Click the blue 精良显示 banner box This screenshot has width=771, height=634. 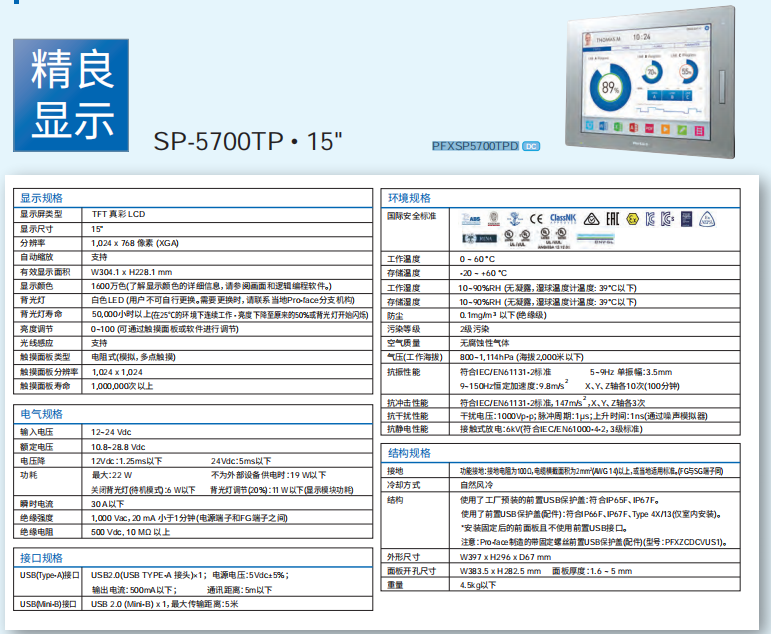click(x=71, y=95)
